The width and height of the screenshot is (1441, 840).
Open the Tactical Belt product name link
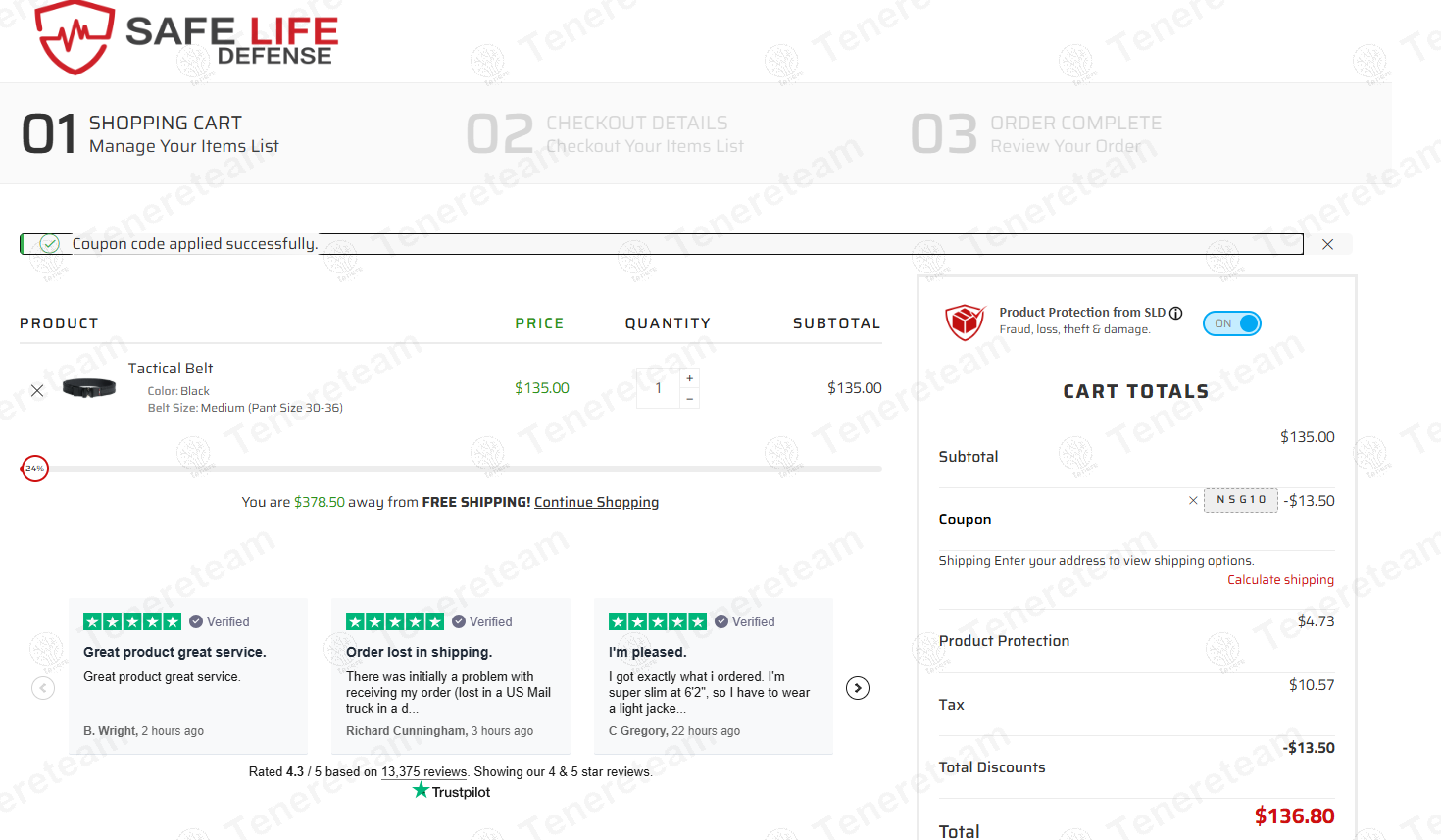click(x=171, y=369)
